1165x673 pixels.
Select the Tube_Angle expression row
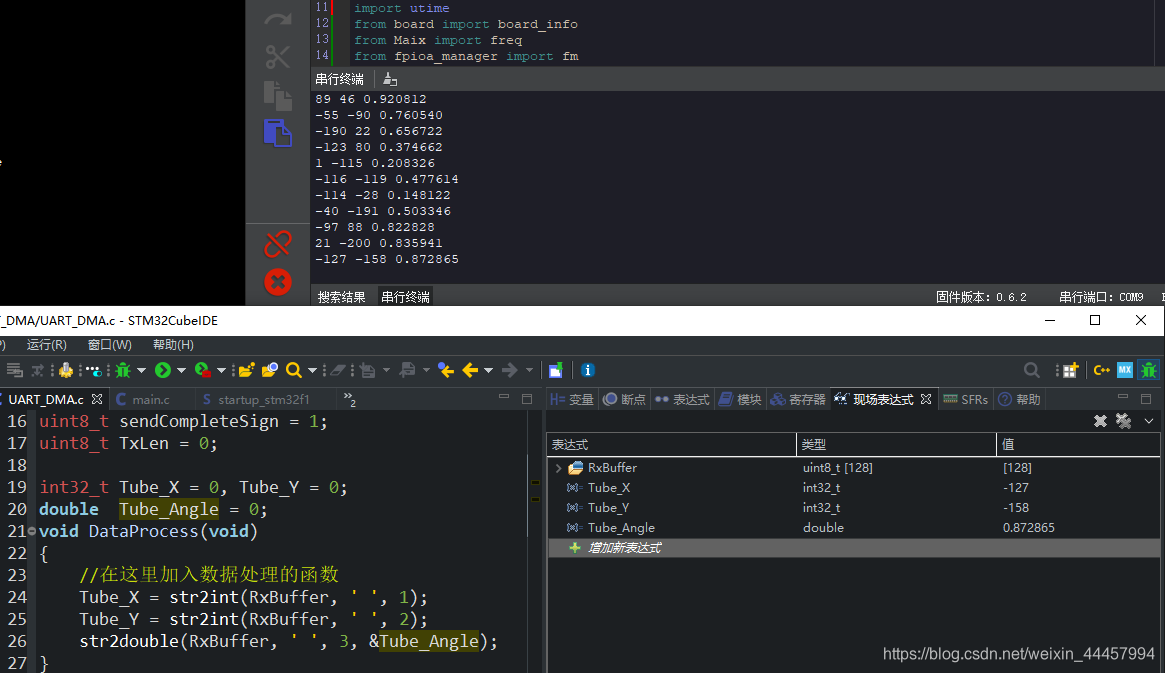point(854,528)
